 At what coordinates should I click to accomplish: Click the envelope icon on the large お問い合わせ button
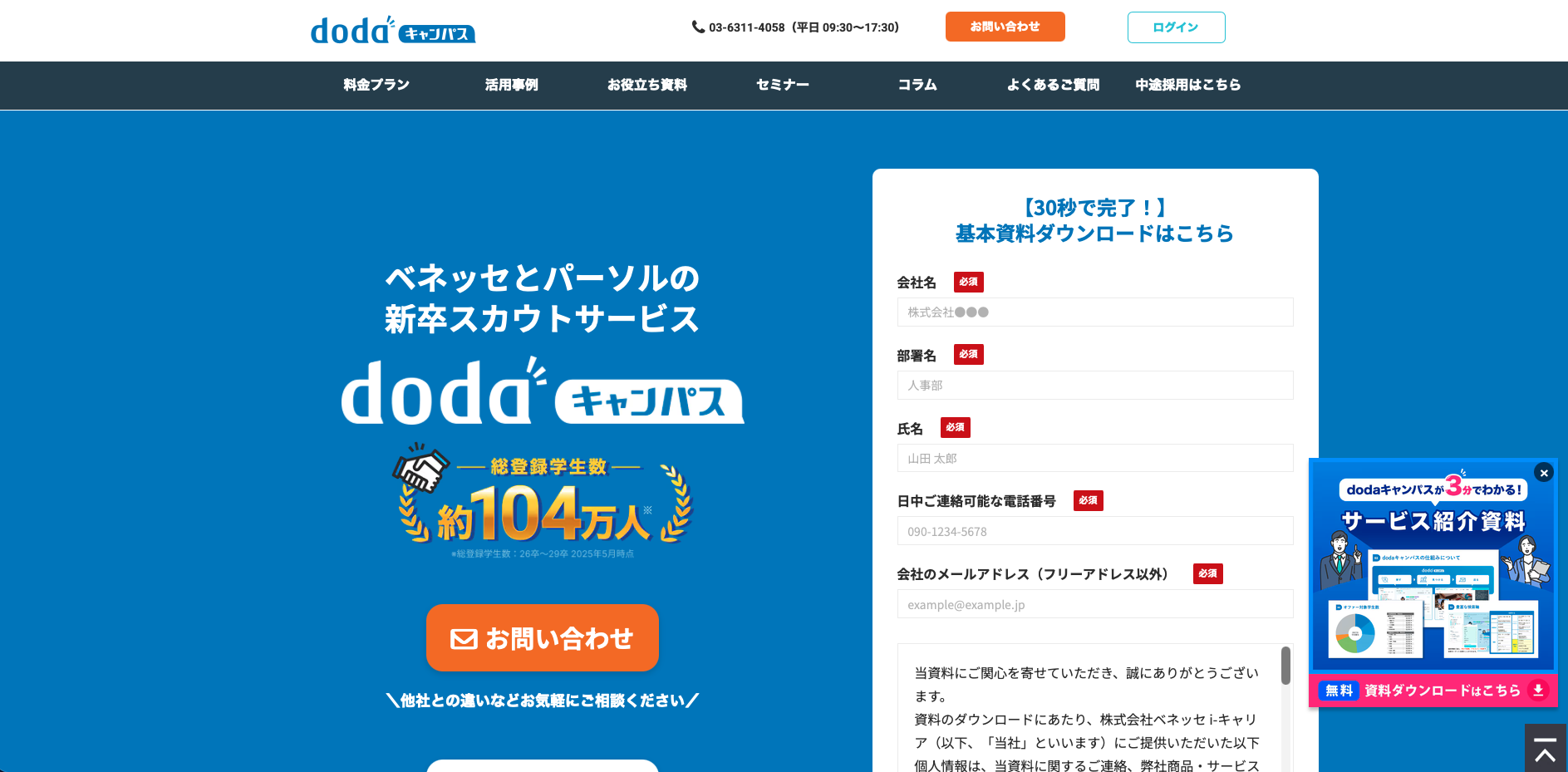[464, 638]
